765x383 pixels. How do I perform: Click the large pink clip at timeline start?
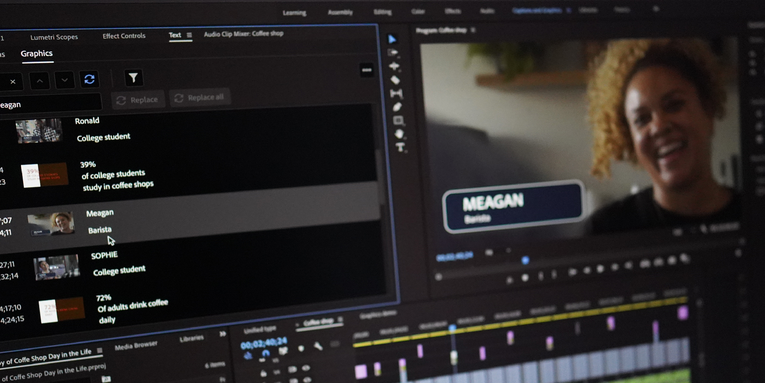(361, 371)
